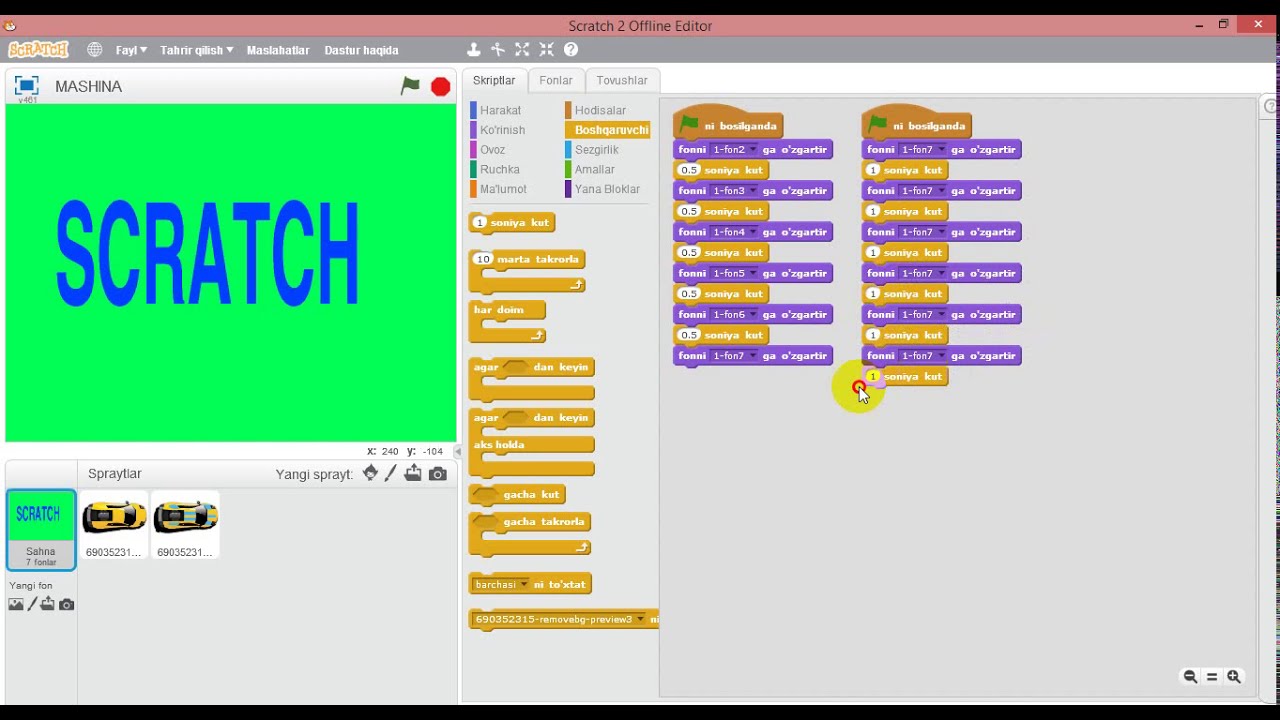The width and height of the screenshot is (1280, 720).
Task: Edit the 10 in 'marta takrorla' block
Action: click(484, 259)
